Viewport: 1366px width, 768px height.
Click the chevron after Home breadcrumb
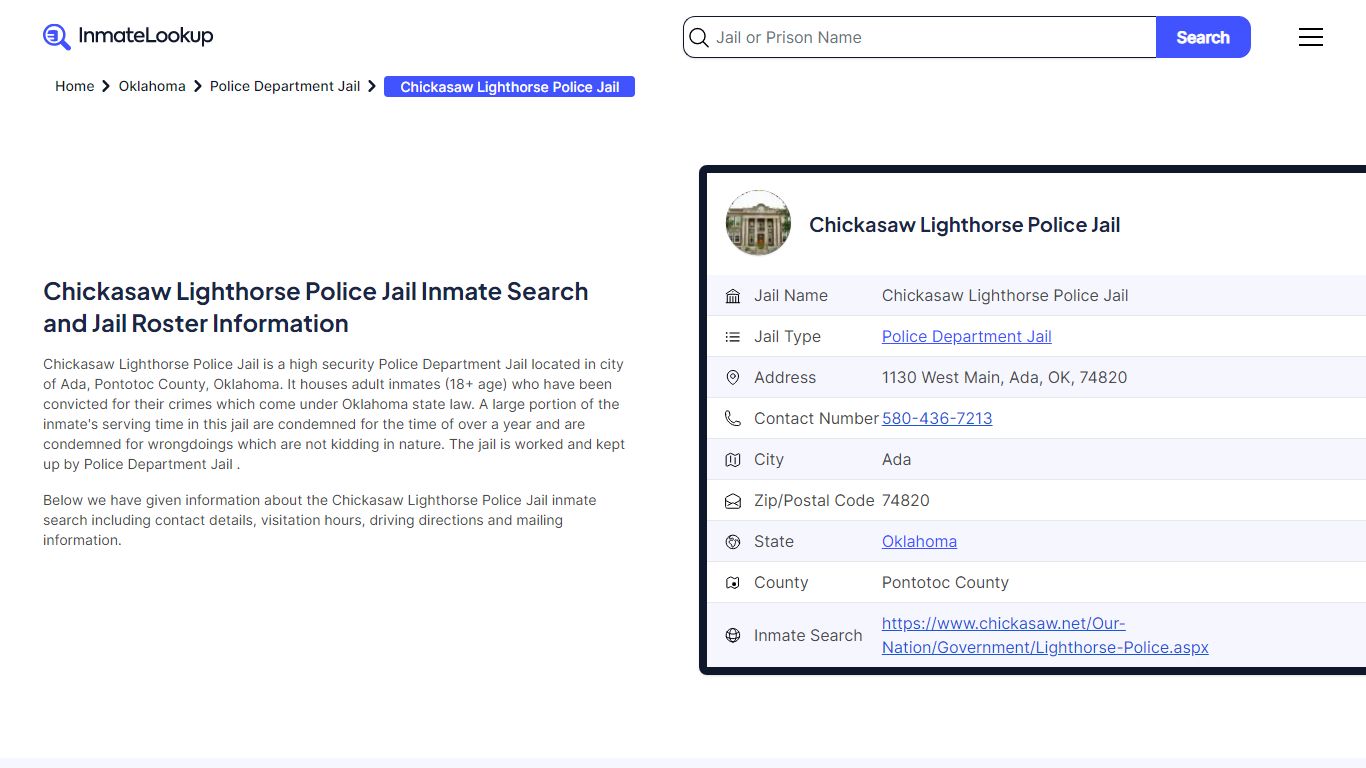click(106, 87)
